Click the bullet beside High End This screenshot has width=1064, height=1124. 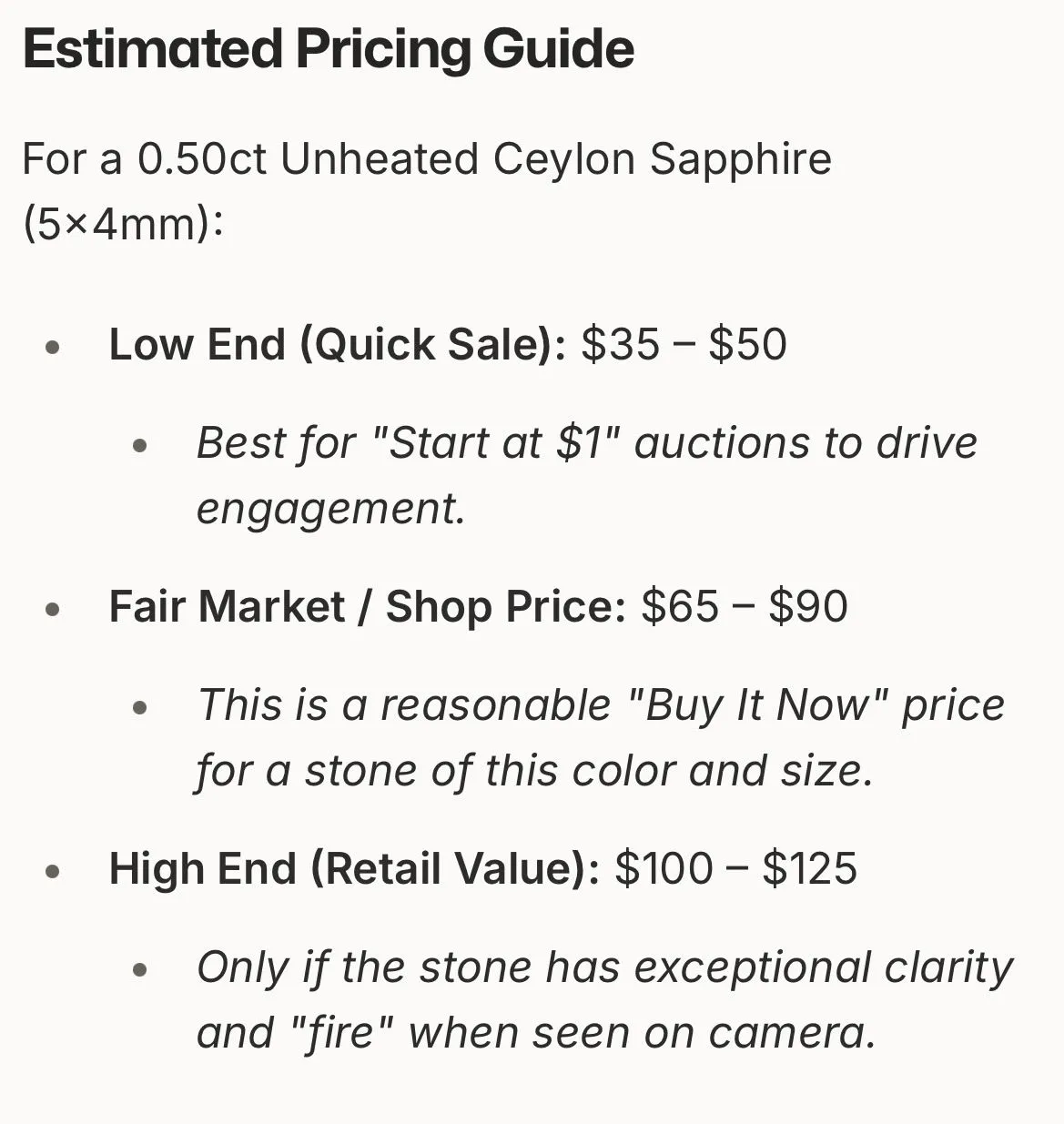(x=53, y=871)
